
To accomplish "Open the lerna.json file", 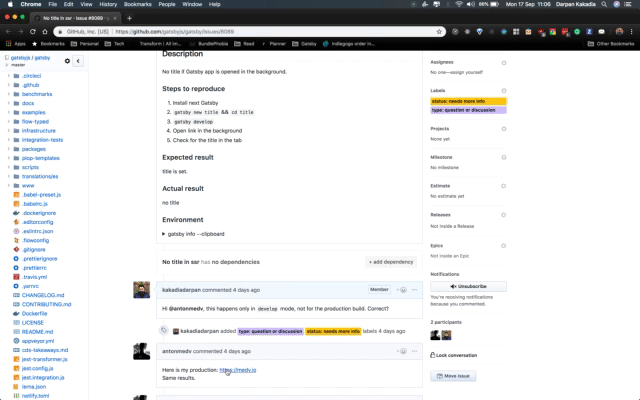I will tap(34, 387).
